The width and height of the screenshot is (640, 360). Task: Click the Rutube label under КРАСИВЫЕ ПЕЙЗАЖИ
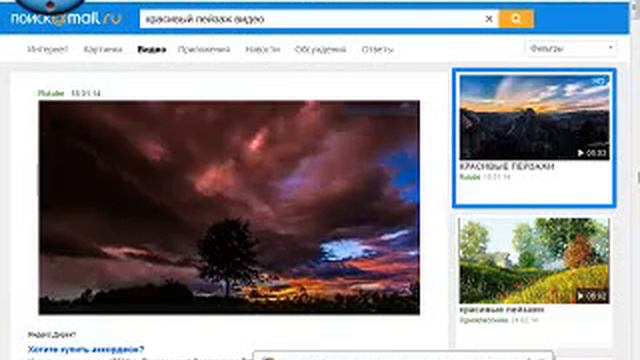(470, 177)
